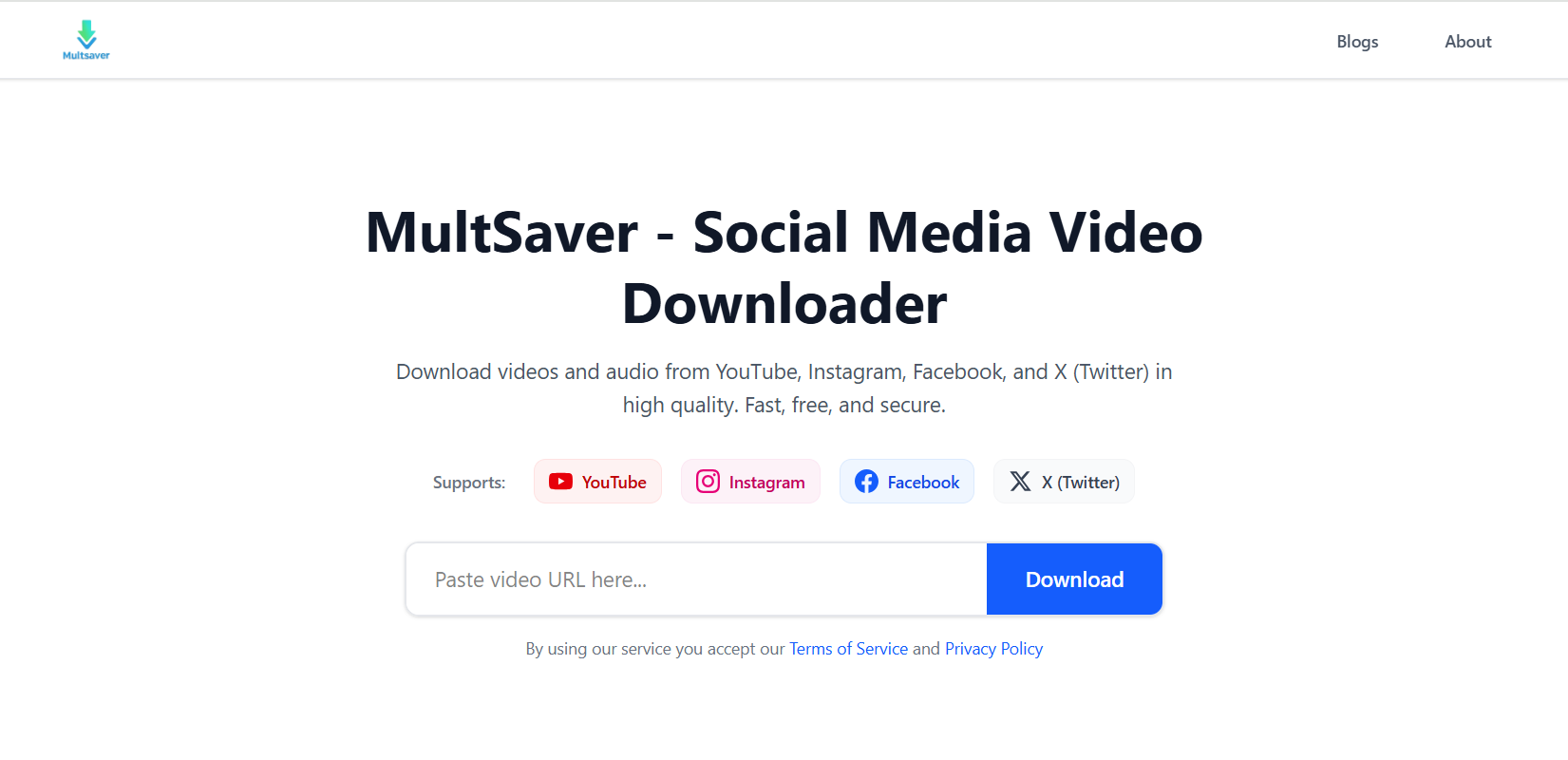Click the blue Facebook circle icon

[866, 482]
